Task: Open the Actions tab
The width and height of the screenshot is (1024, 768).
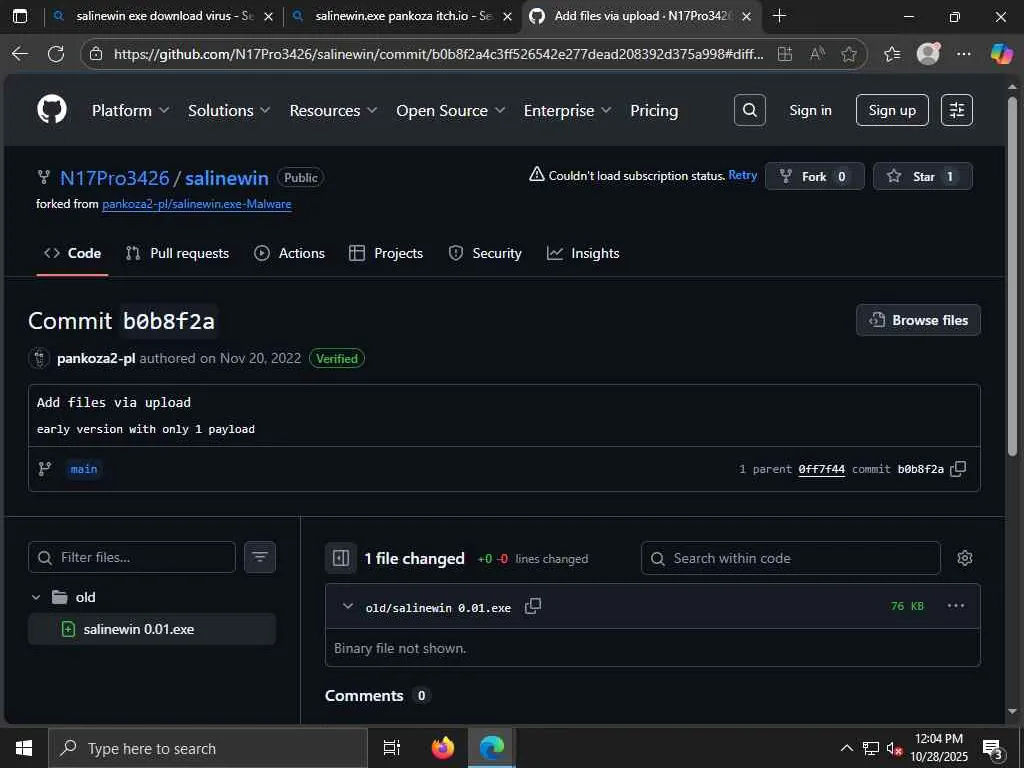Action: pyautogui.click(x=289, y=253)
